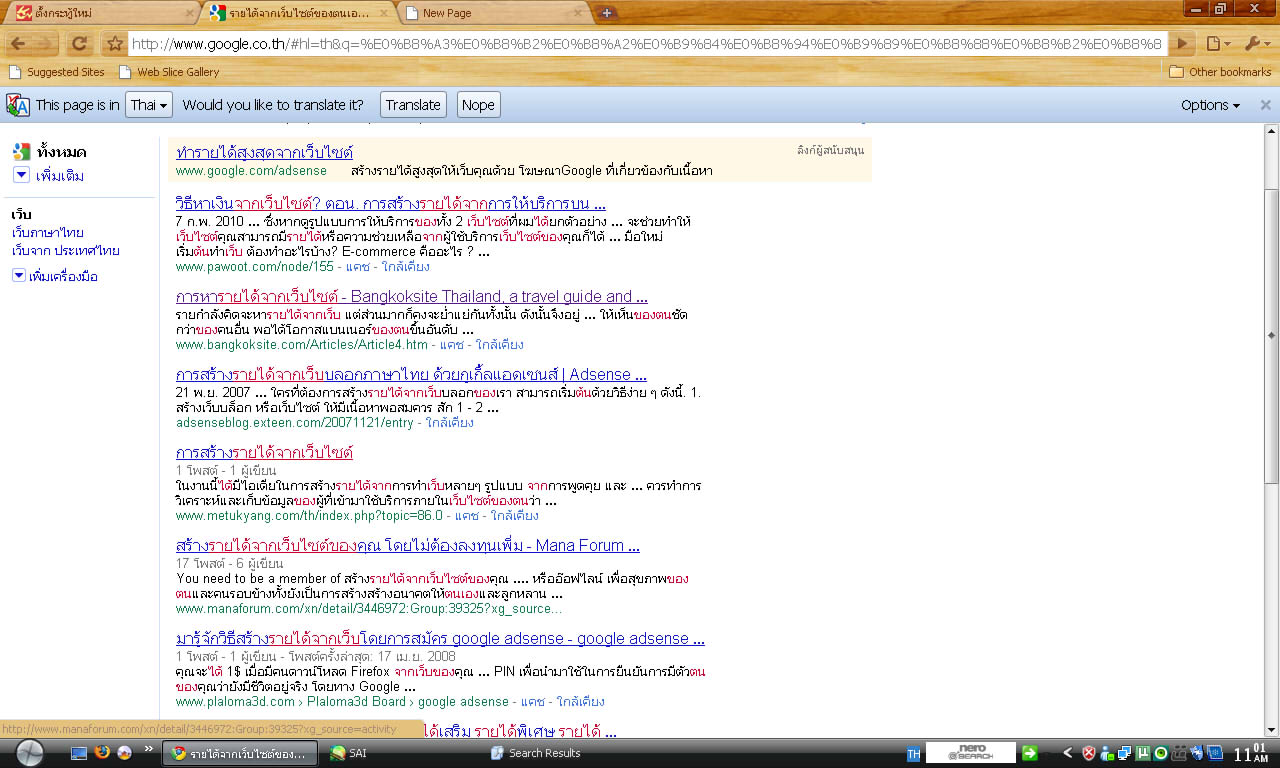Screen dimensions: 1280x768
Task: Open cached link for the pawoot.com result
Action: [x=357, y=267]
